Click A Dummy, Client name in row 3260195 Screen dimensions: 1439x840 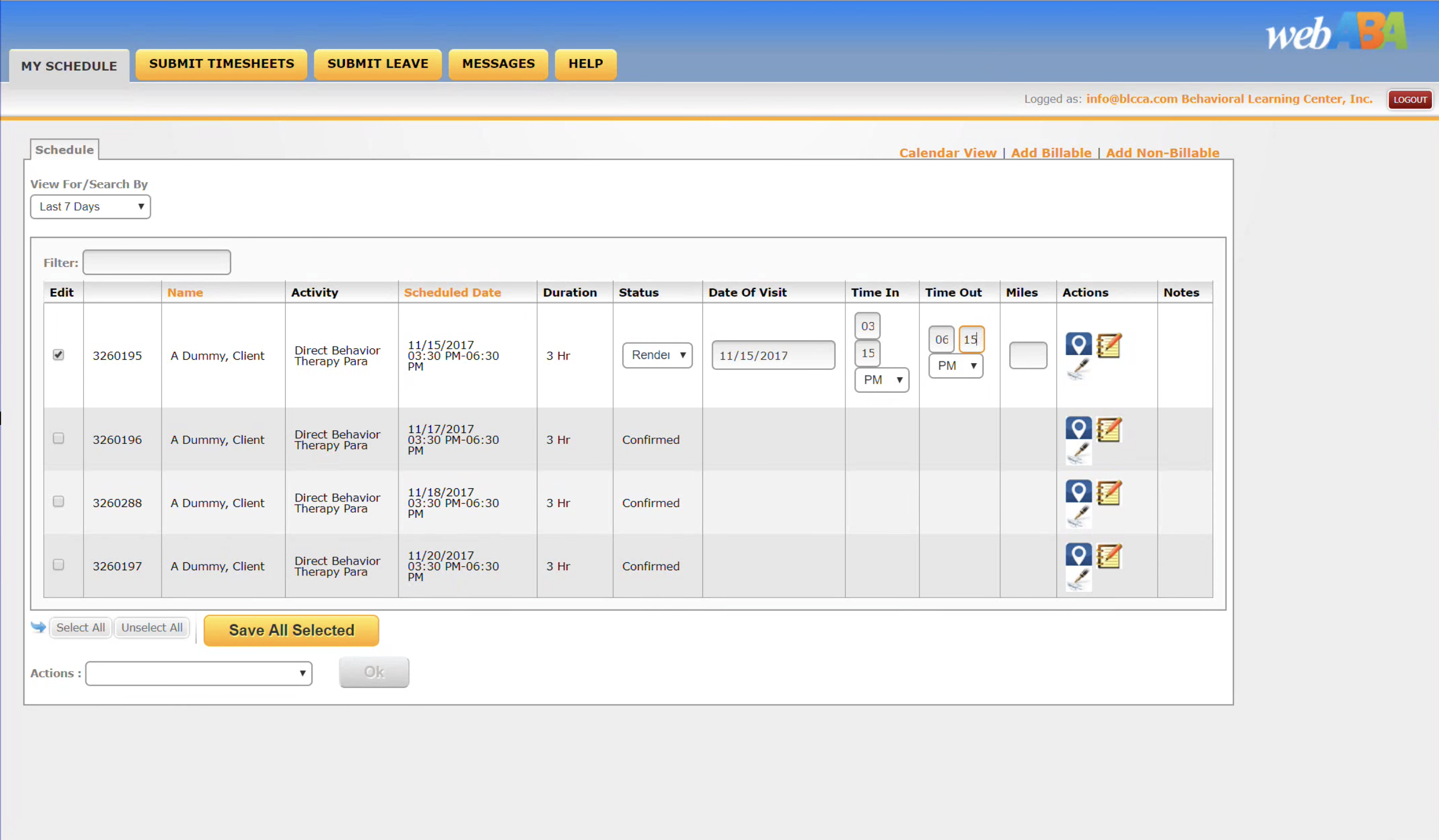click(x=217, y=356)
